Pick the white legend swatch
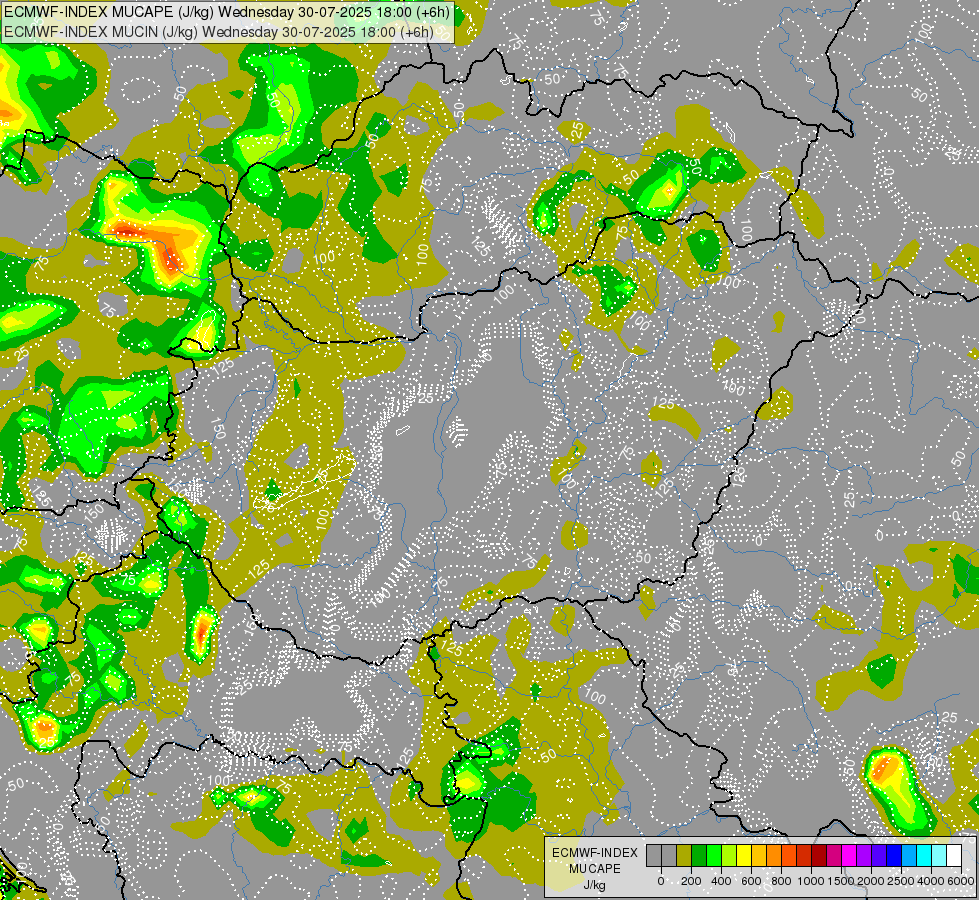Image resolution: width=979 pixels, height=900 pixels. [955, 855]
